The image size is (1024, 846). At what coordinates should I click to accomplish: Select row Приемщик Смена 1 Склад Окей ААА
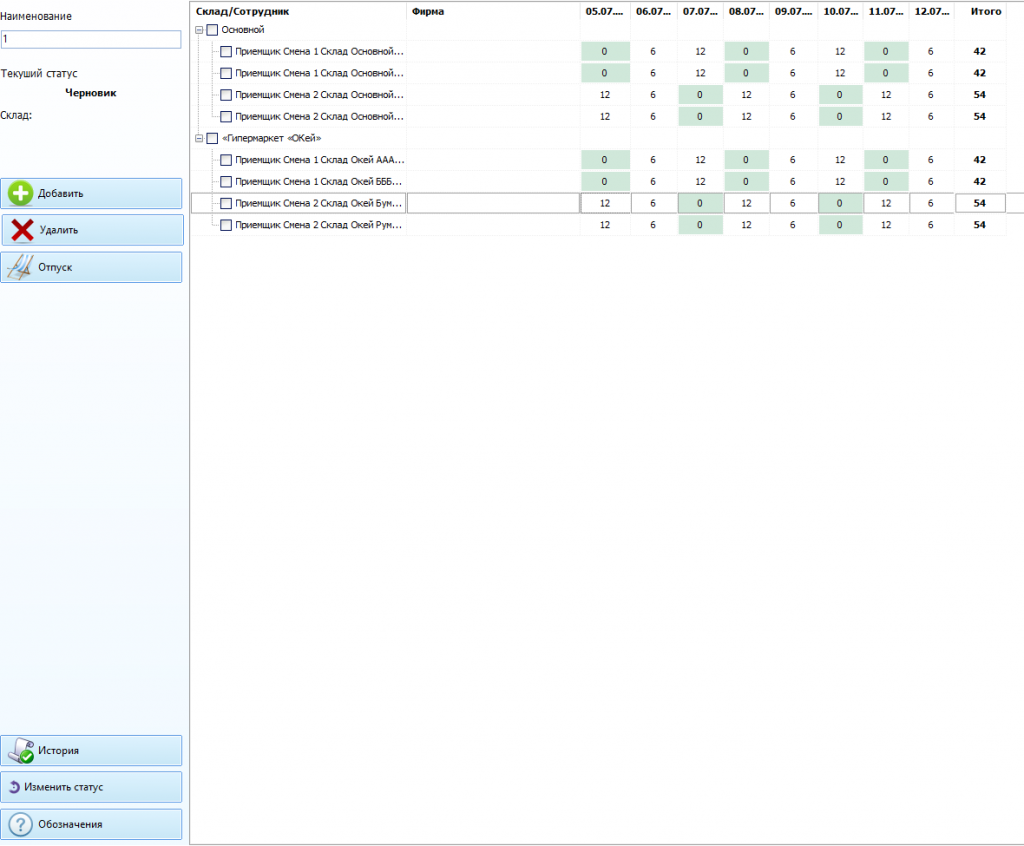pyautogui.click(x=319, y=159)
